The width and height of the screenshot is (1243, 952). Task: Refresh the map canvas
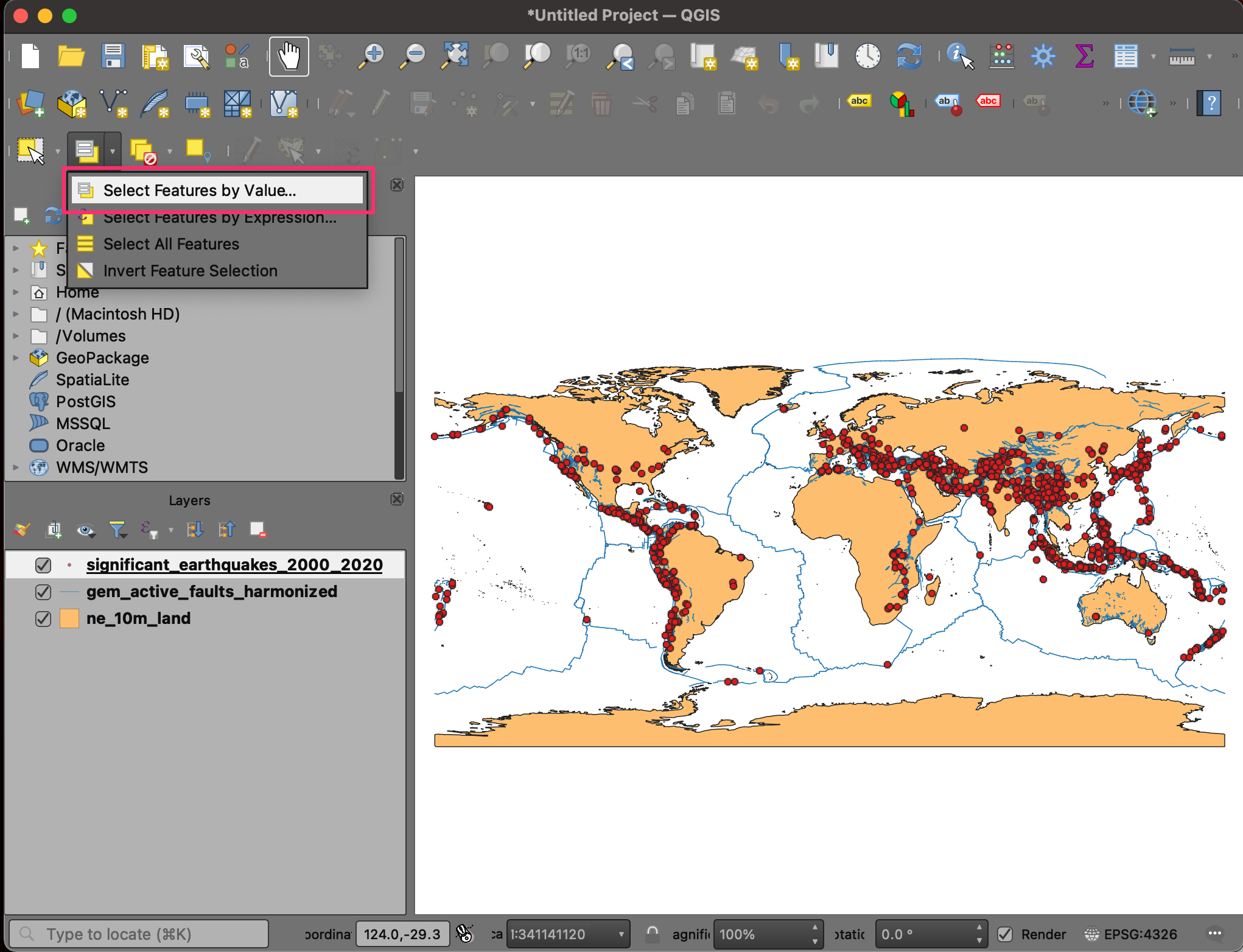[x=909, y=56]
